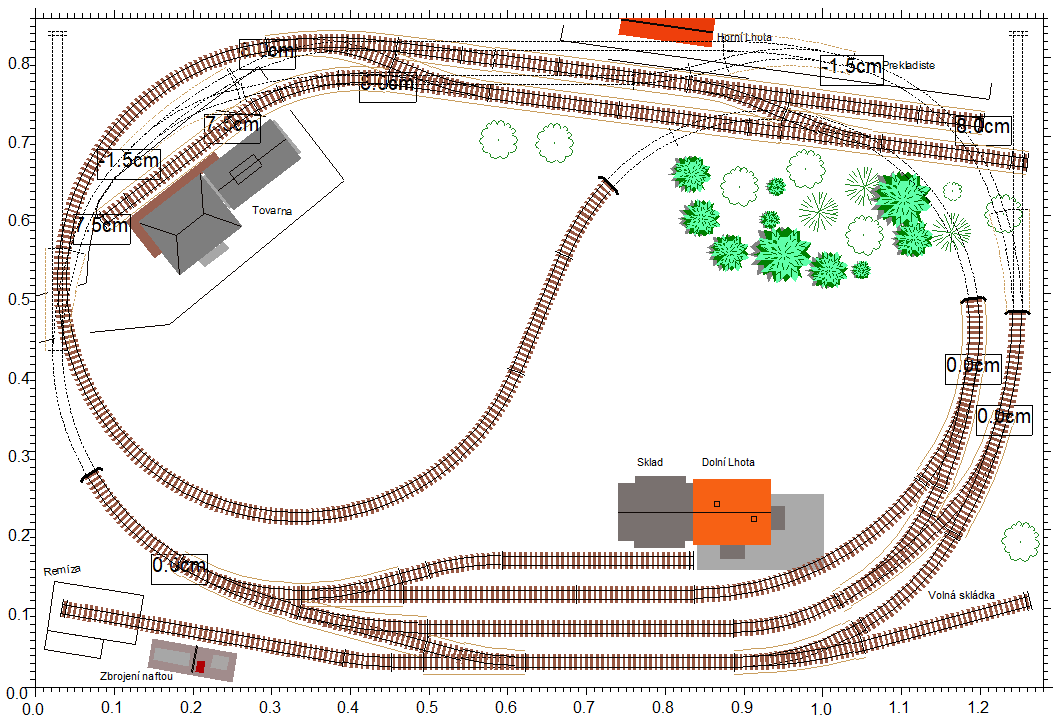Select the orange Dolní Lhota station building
The image size is (1062, 724).
(731, 511)
